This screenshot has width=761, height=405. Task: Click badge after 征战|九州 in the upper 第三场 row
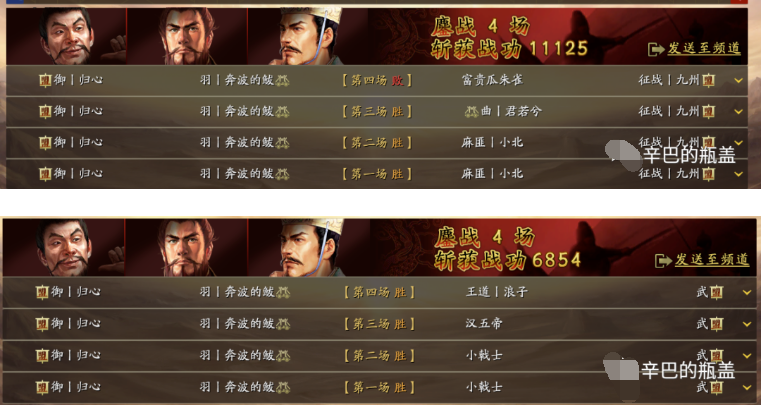[709, 112]
